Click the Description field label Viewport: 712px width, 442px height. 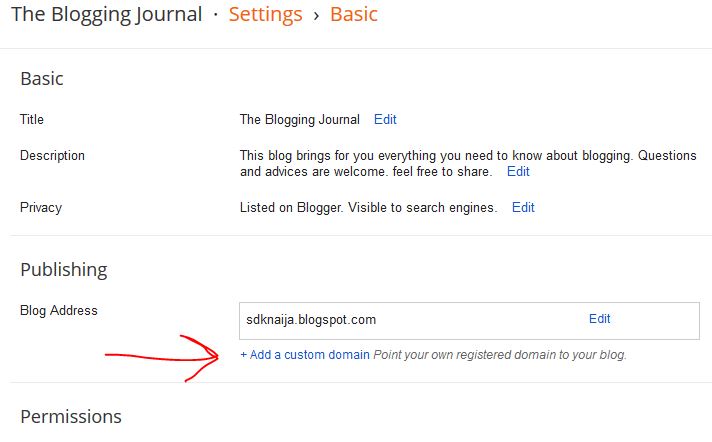(x=52, y=155)
